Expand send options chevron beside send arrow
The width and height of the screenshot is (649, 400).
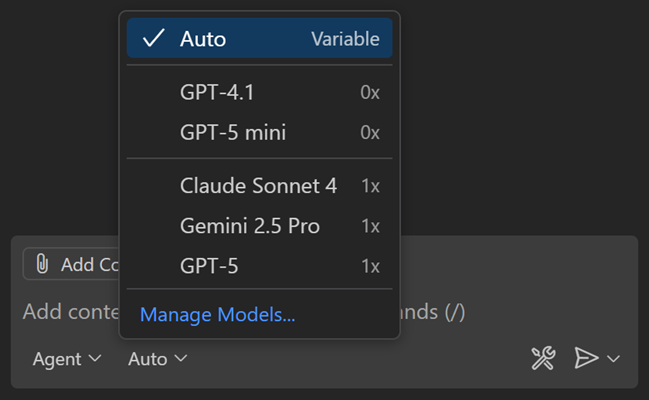(x=614, y=359)
